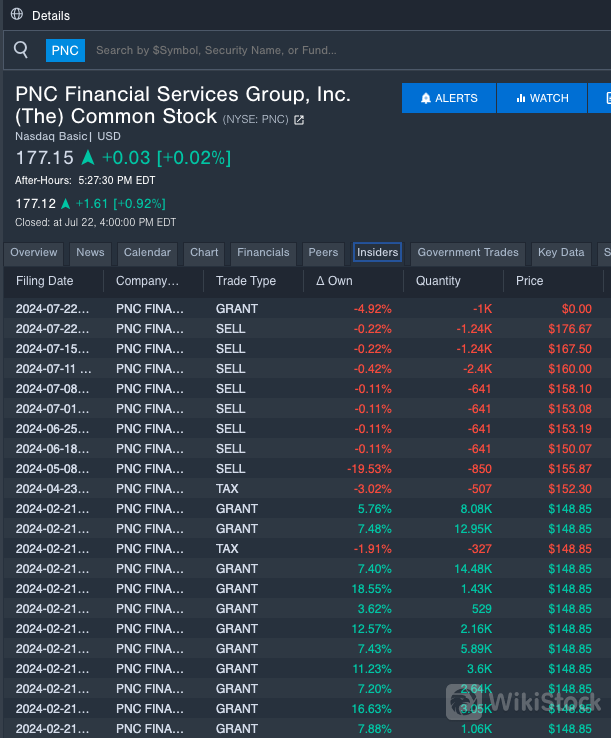Switch to the Government Trades tab

click(468, 253)
